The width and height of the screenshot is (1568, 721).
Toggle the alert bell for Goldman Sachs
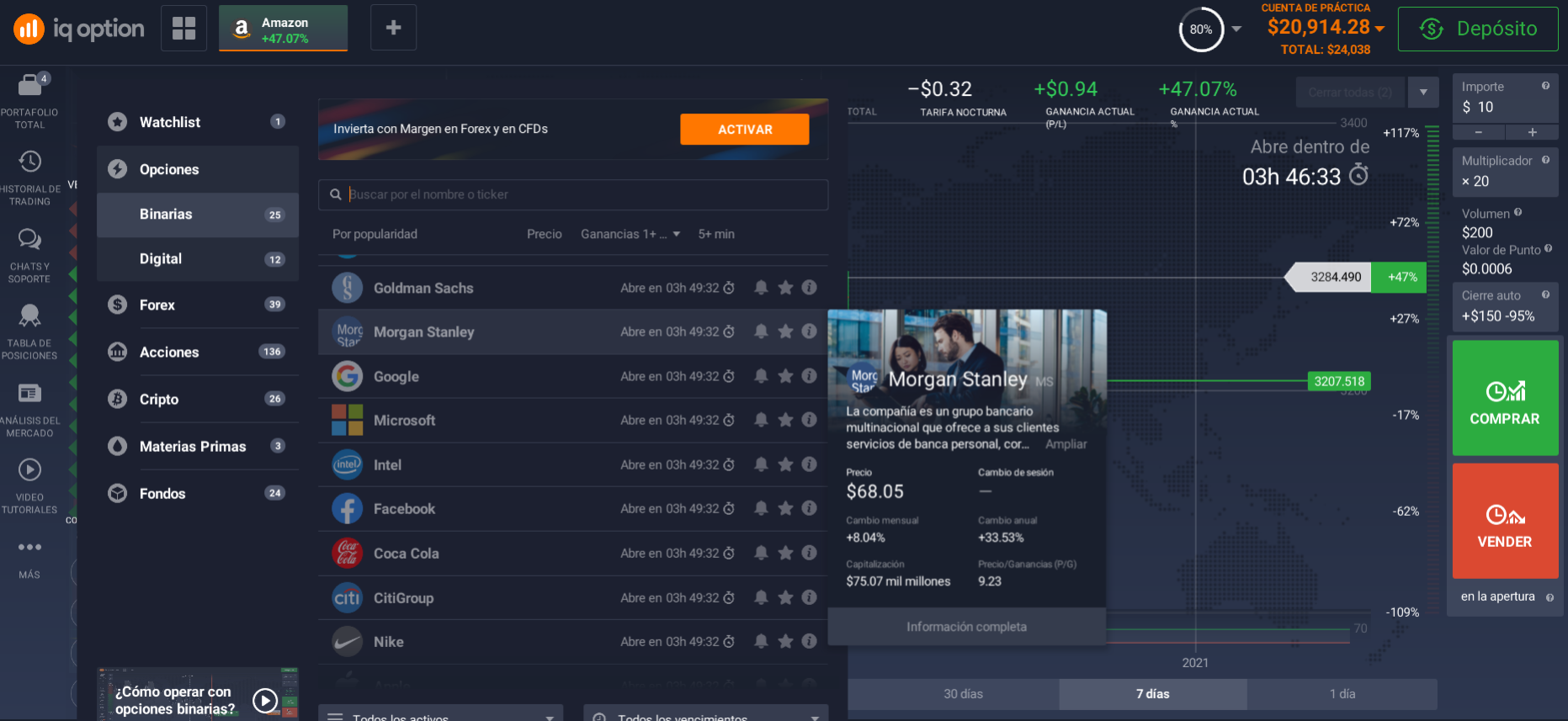click(x=761, y=288)
